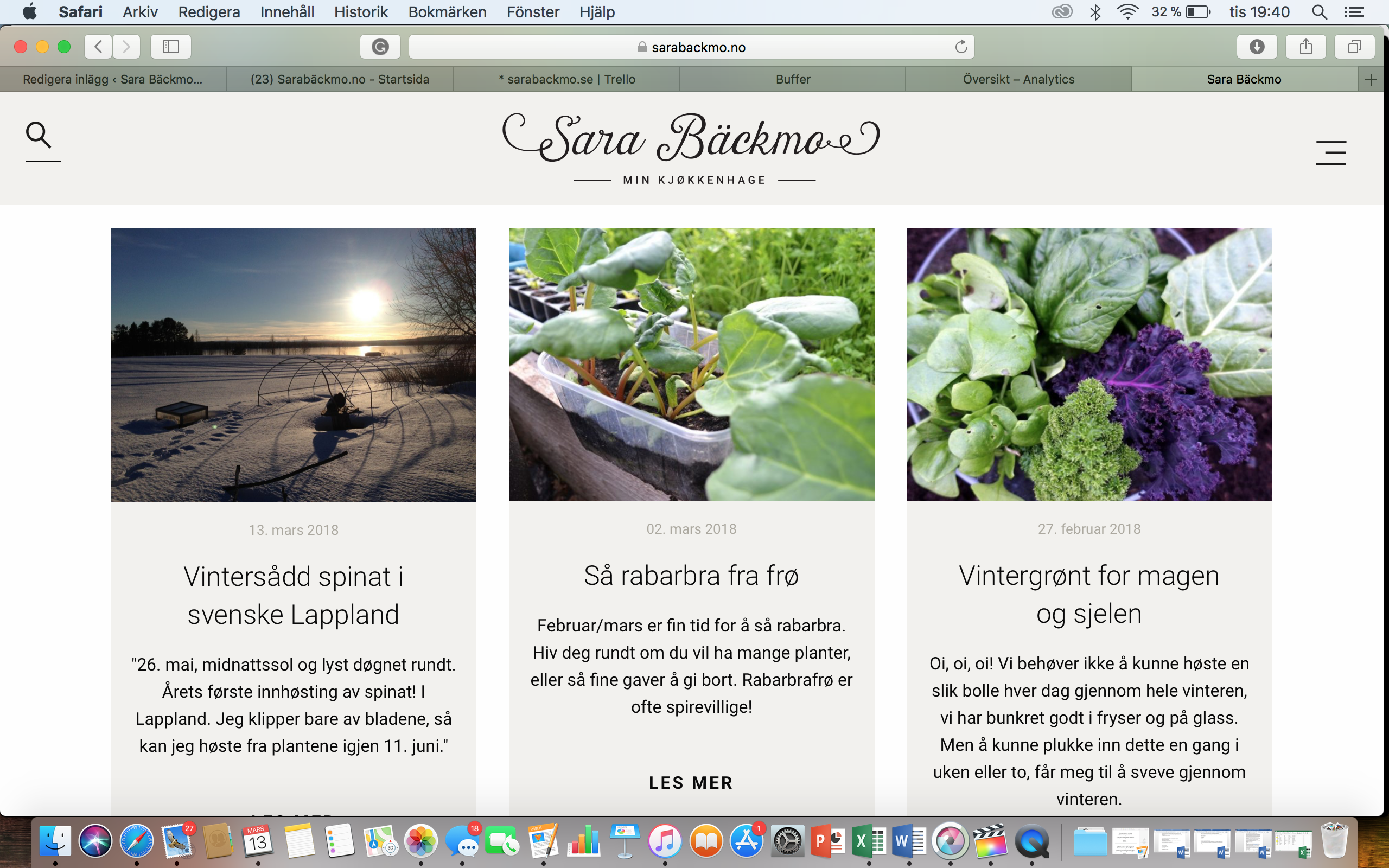Screen dimensions: 1389x868
Task: Switch to Översikt – Analytics tab
Action: (x=1018, y=79)
